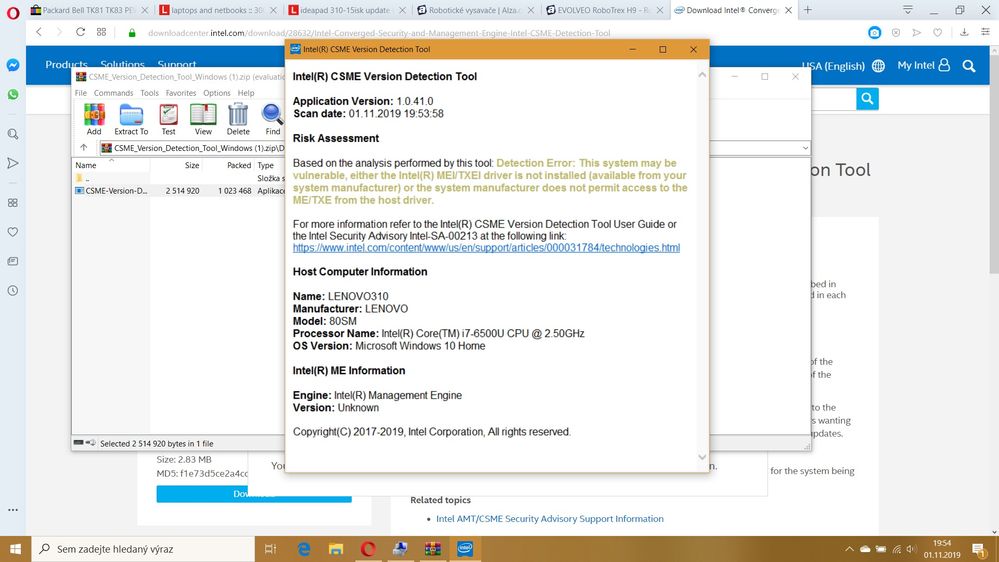Click Intel AMT/CSME Security Advisory link

pos(550,519)
